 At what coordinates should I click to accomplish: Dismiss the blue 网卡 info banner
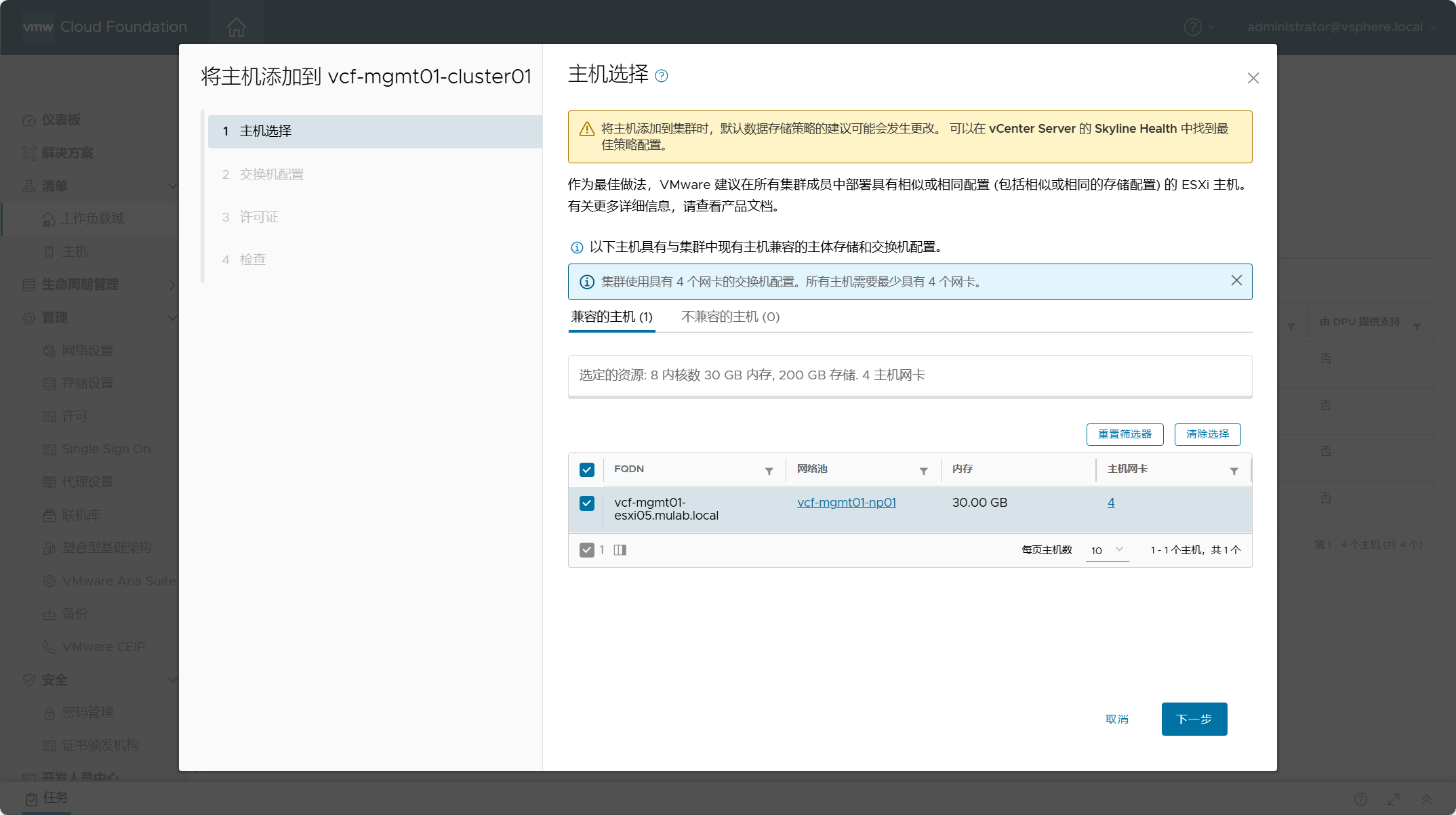point(1236,280)
